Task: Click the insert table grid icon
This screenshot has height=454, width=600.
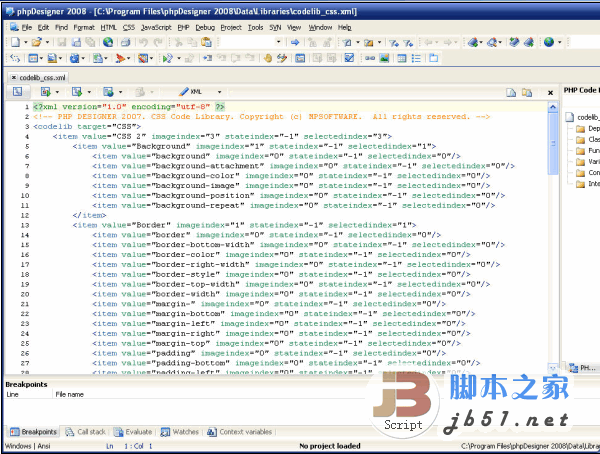Action: [401, 58]
